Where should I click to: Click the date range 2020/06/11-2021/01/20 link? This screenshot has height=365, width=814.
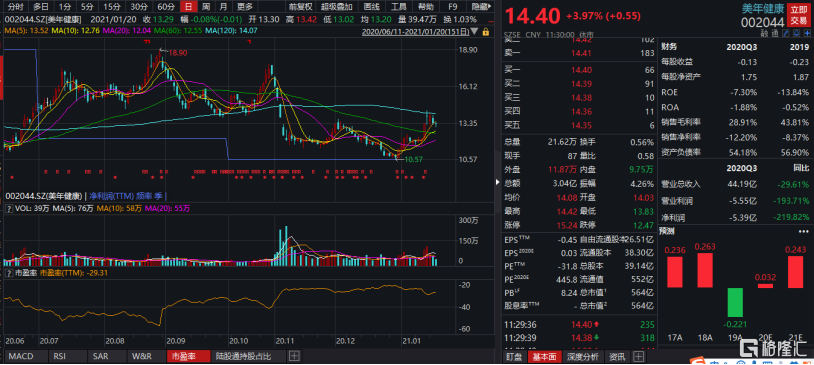(x=416, y=32)
